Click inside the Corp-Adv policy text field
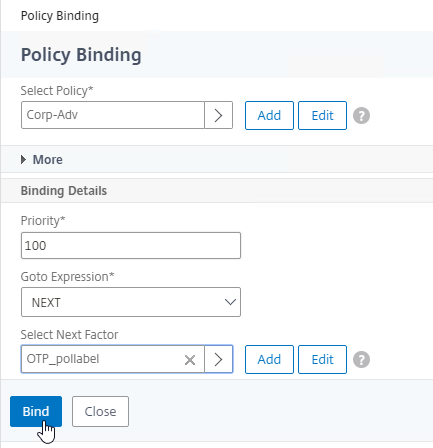This screenshot has height=448, width=433. [113, 115]
